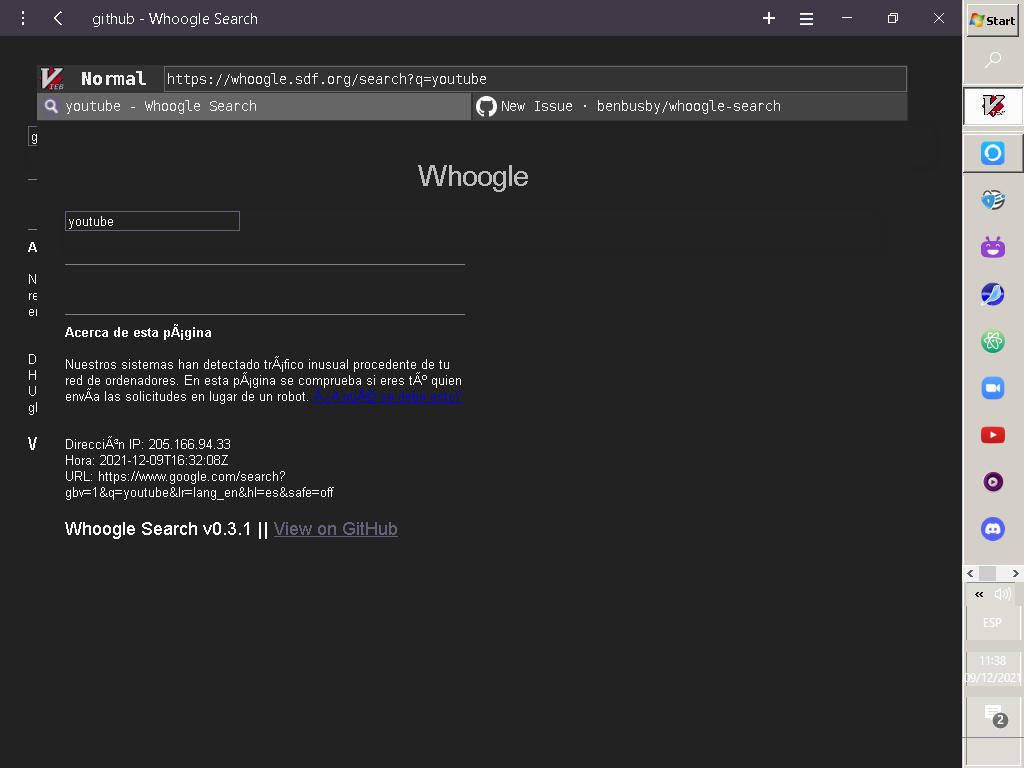Click the text 'Dirección IP: 205.166.94.33'
Viewport: 1024px width, 768px height.
148,444
